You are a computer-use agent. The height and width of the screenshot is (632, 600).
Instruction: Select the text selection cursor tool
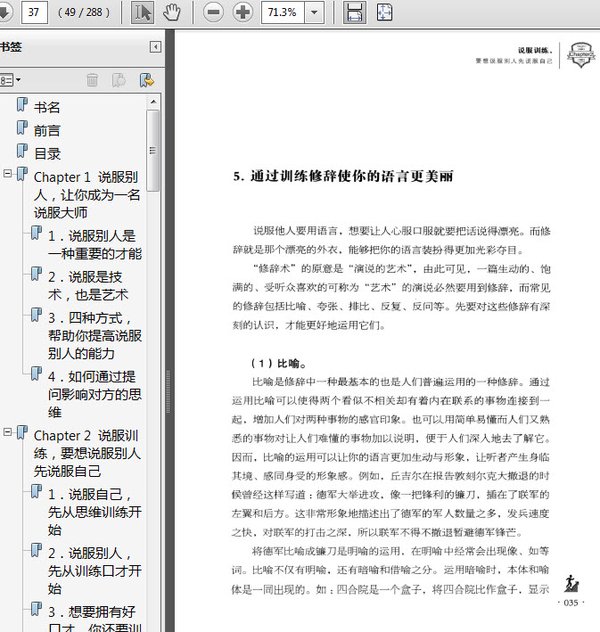tap(143, 12)
